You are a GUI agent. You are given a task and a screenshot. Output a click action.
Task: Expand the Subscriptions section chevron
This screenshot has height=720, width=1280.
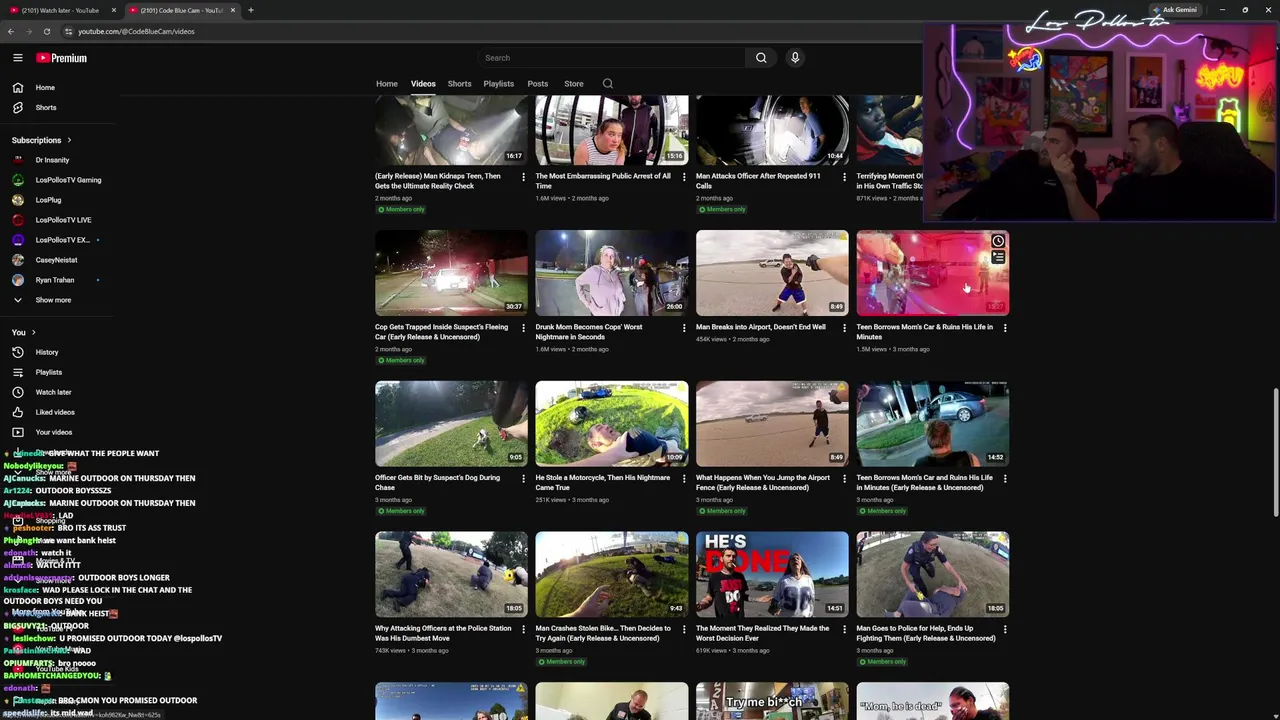(69, 140)
